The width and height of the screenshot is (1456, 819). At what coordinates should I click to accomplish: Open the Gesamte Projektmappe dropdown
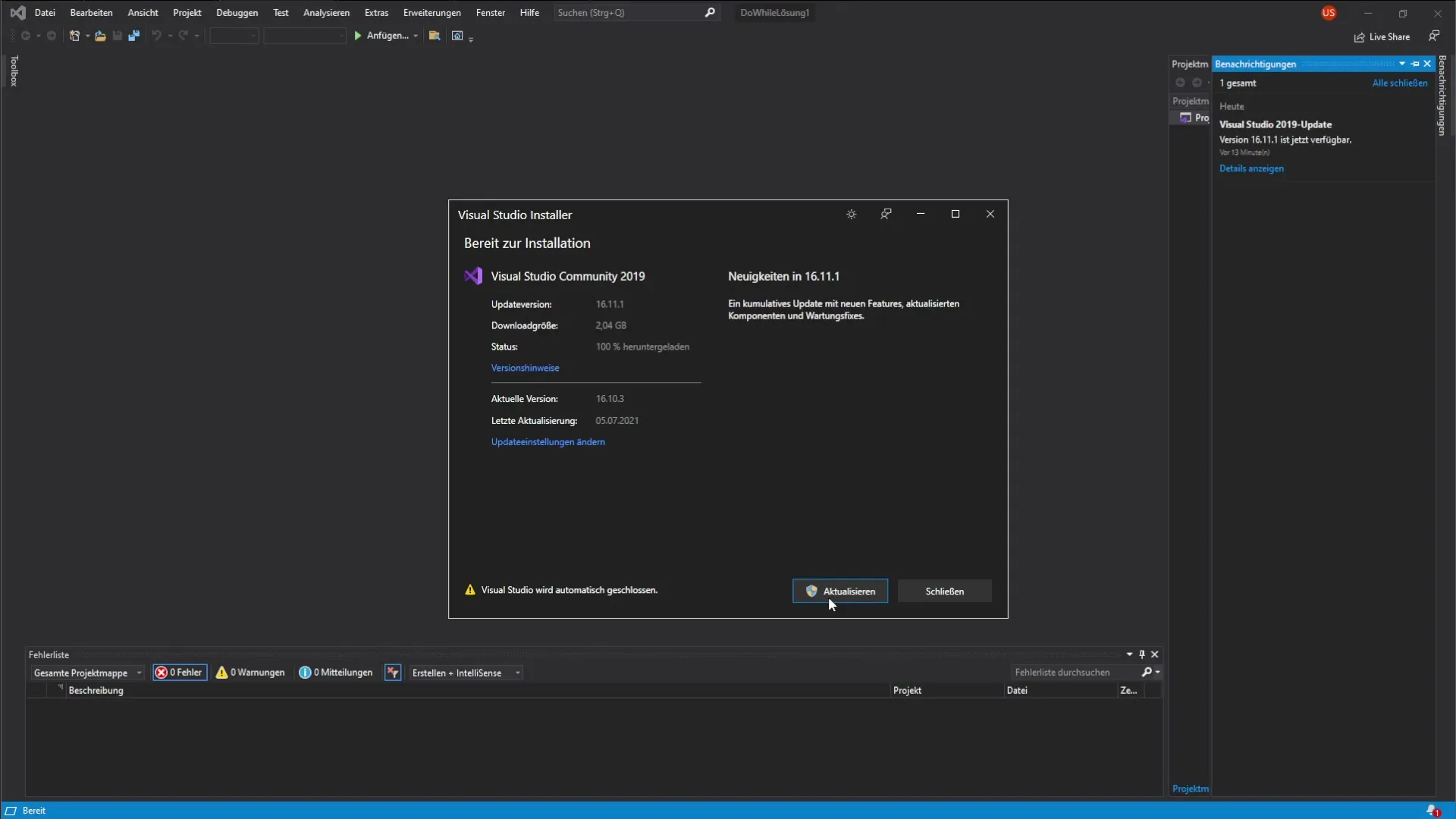[87, 673]
